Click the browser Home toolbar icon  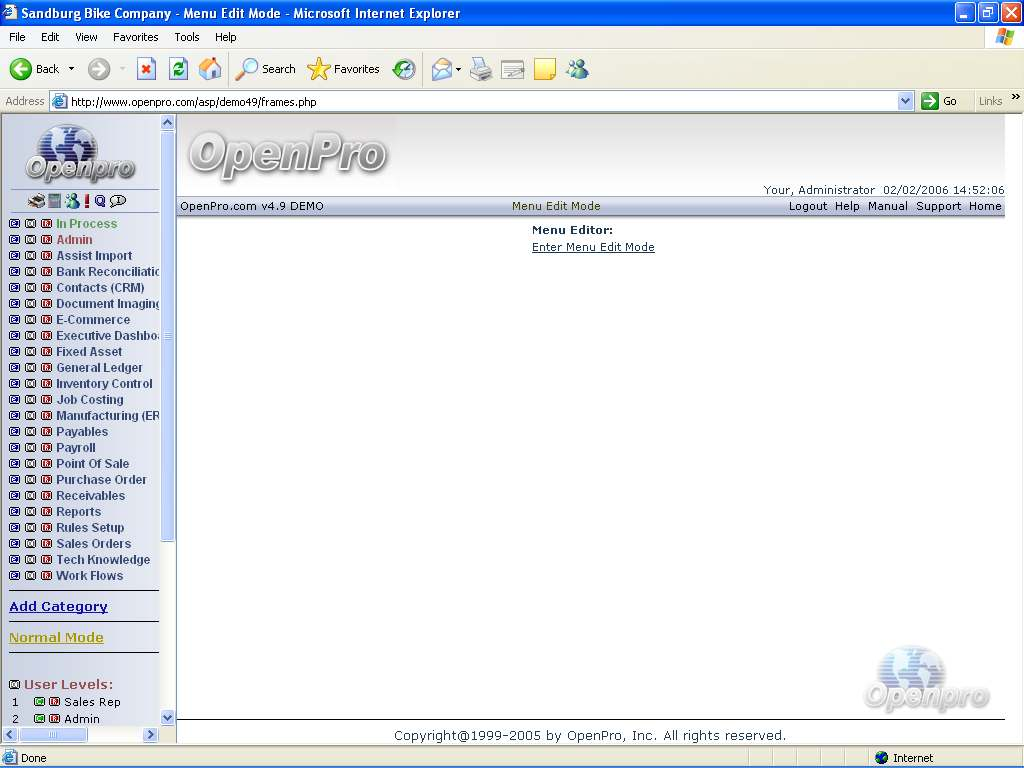[210, 69]
